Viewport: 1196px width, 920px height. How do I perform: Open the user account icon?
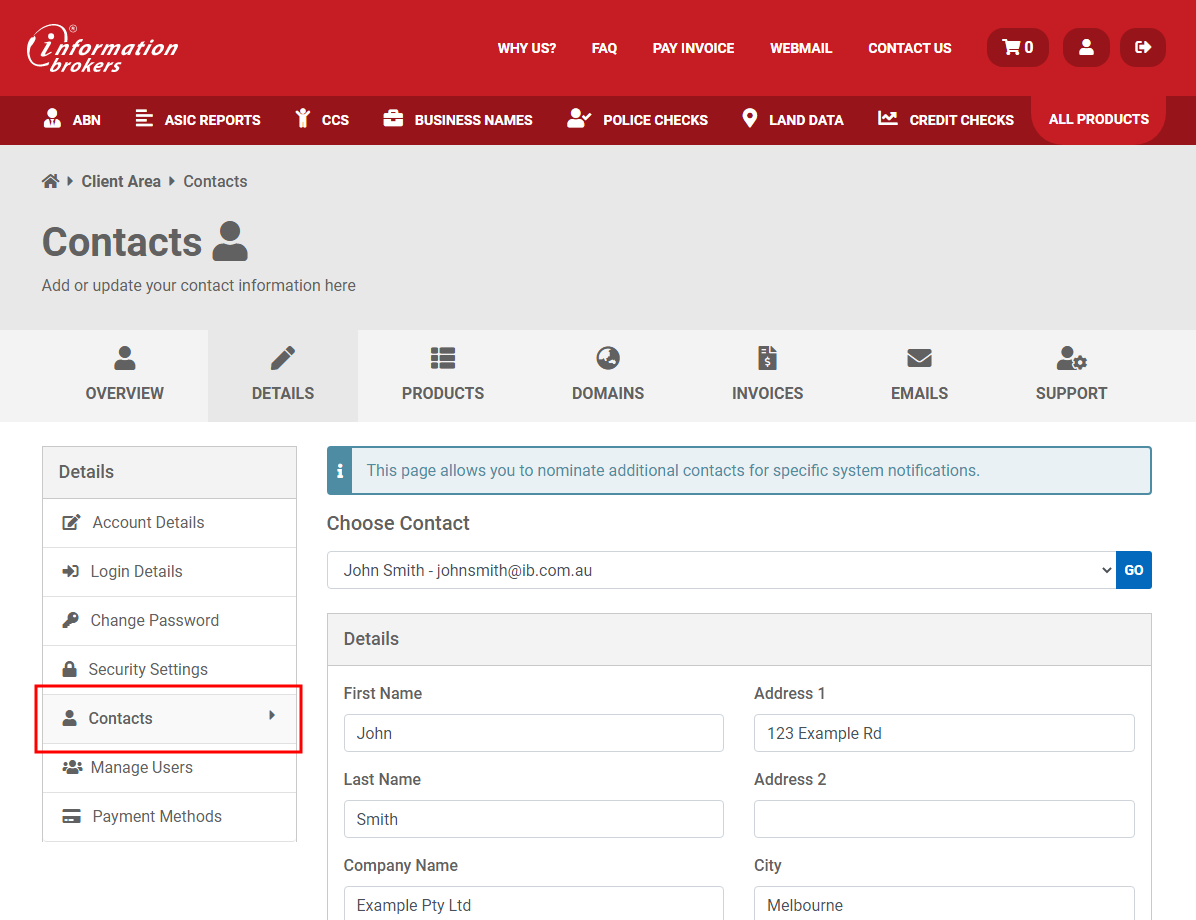(x=1086, y=48)
